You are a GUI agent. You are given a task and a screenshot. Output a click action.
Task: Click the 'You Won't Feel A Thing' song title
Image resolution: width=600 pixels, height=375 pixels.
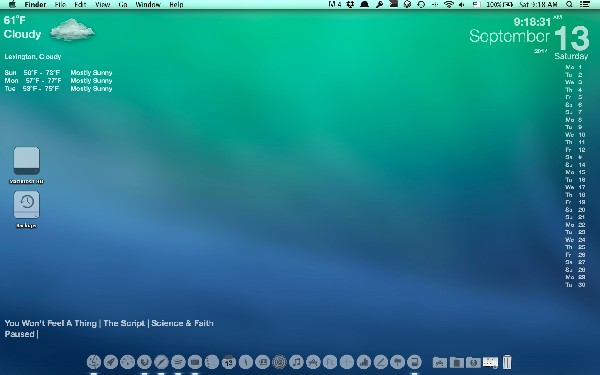pos(51,323)
